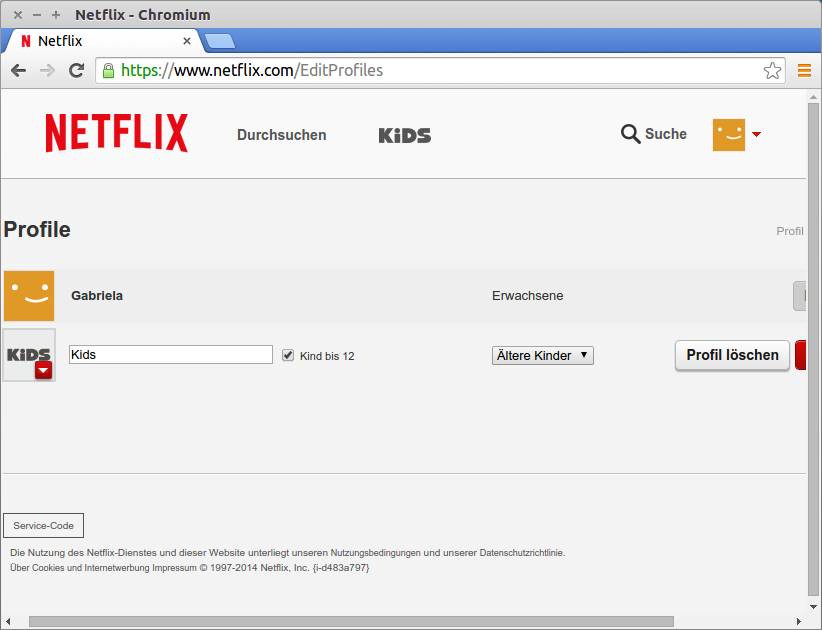Click the Service-Code button
Viewport: 822px width, 630px height.
point(44,526)
